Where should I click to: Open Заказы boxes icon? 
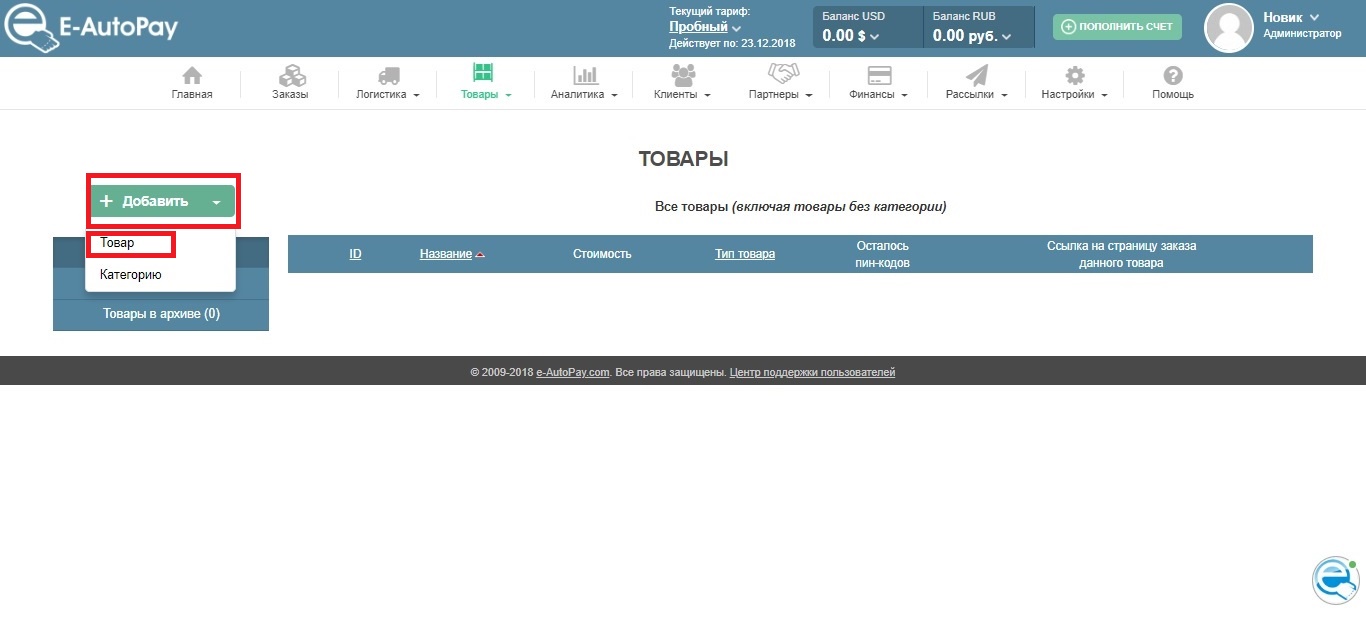click(291, 76)
